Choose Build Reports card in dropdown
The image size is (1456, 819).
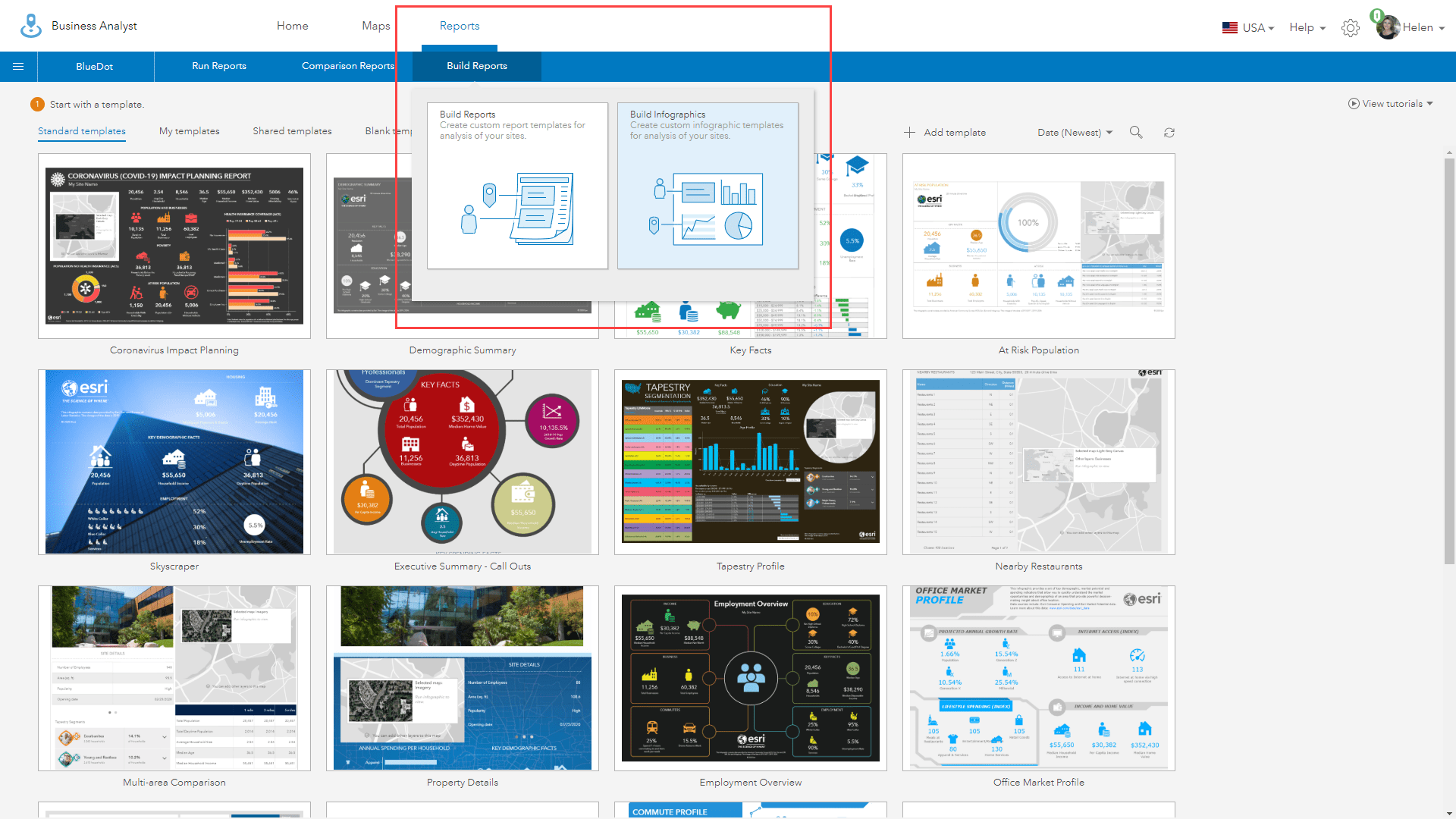[x=517, y=186]
